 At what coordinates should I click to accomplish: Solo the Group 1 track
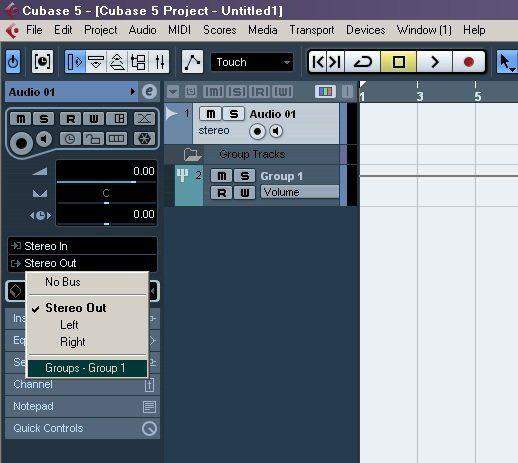pyautogui.click(x=245, y=176)
